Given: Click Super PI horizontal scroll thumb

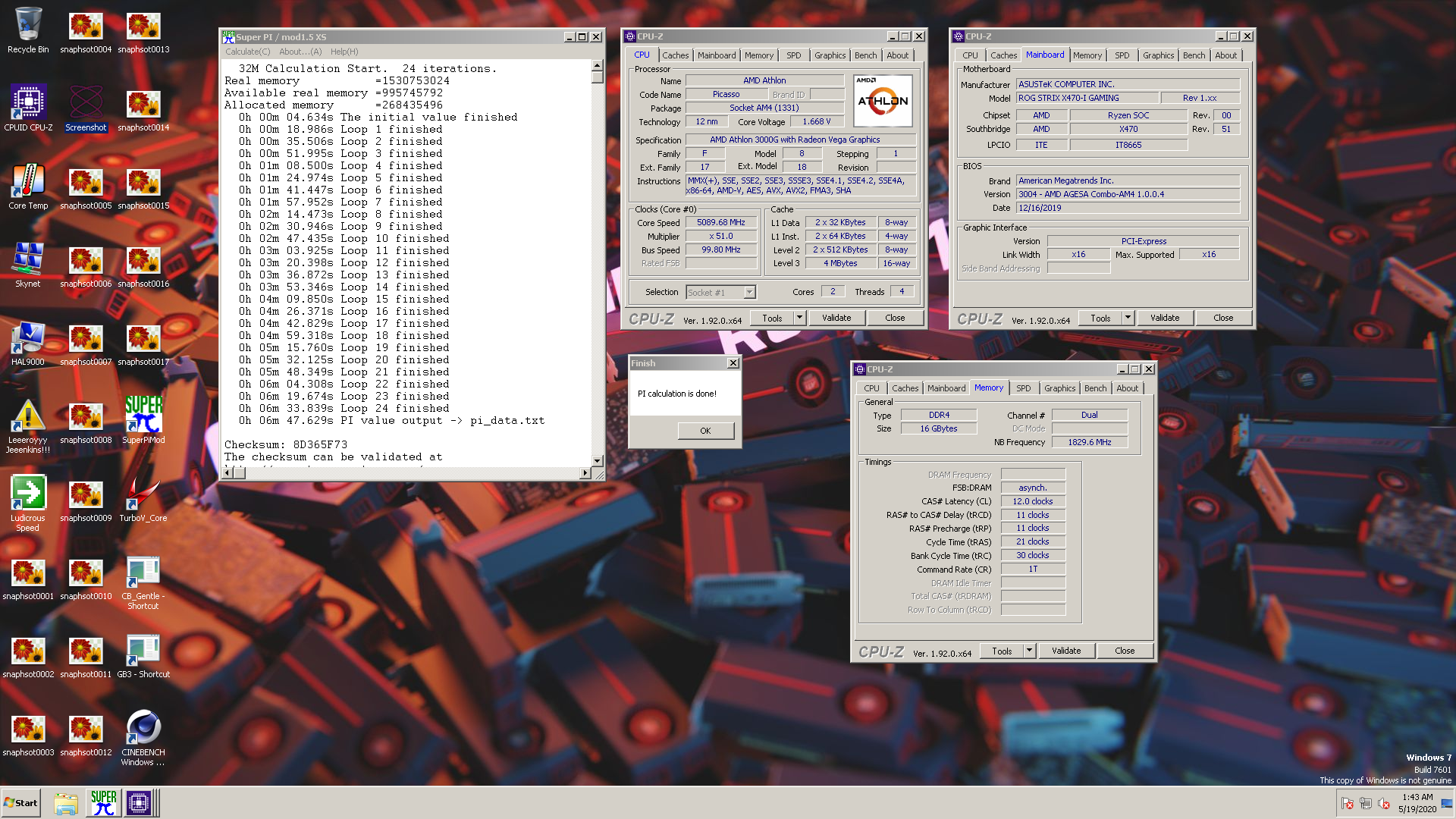Looking at the screenshot, I should coord(239,472).
